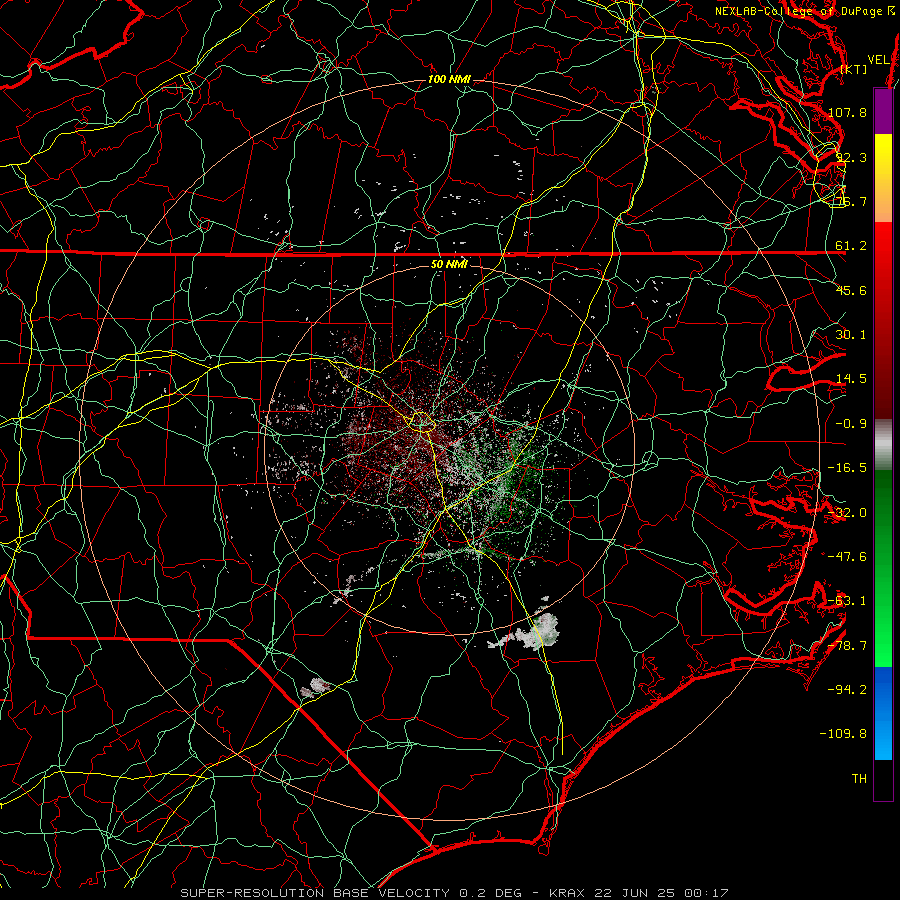Select the -32.0 velocity scale value
This screenshot has width=900, height=900.
pyautogui.click(x=847, y=513)
